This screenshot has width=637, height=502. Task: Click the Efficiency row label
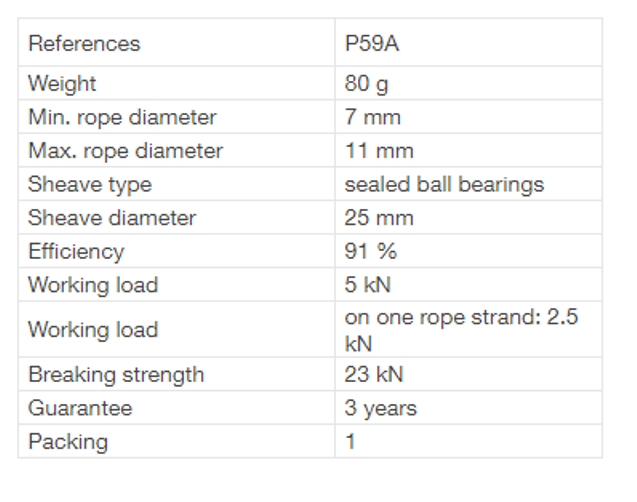pyautogui.click(x=76, y=251)
